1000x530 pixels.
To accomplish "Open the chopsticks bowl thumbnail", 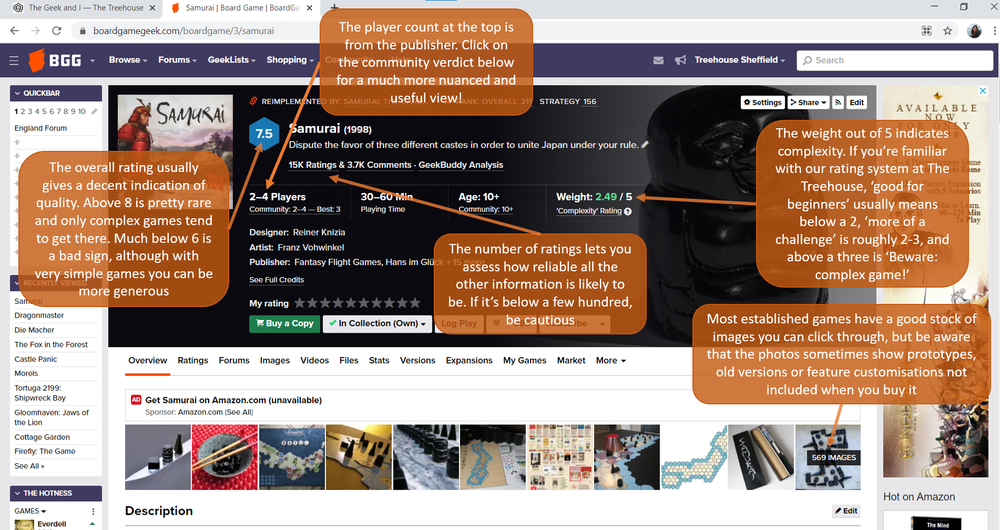I will pos(224,457).
